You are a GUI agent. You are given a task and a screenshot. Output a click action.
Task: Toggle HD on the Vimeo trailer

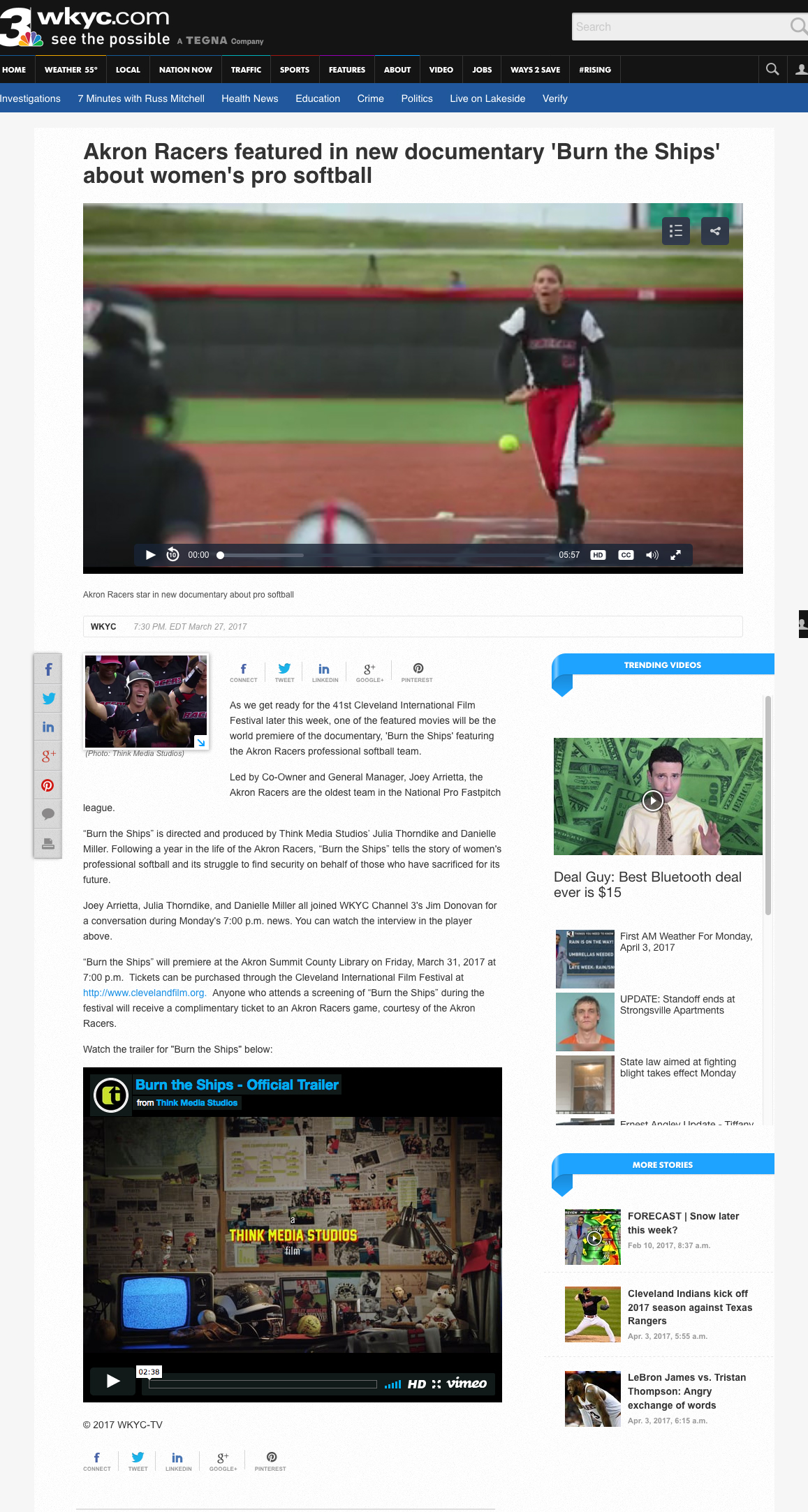pyautogui.click(x=417, y=1384)
